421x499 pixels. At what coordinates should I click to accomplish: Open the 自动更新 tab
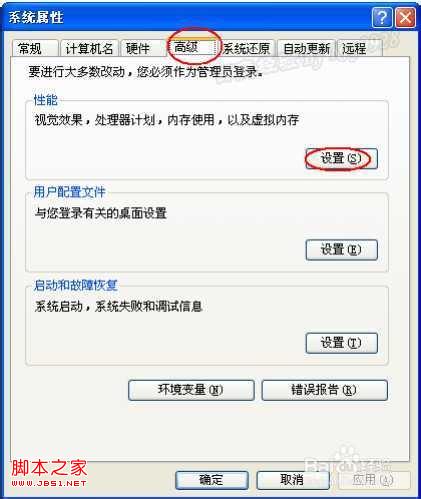tap(306, 49)
